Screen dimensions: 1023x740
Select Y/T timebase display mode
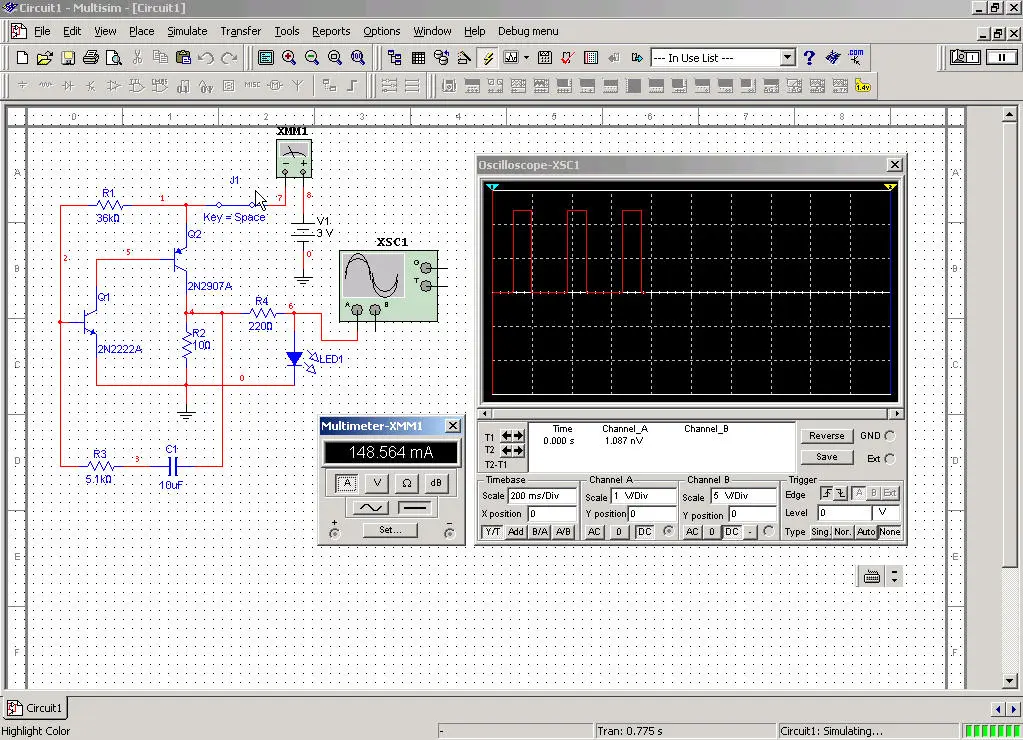coord(492,532)
